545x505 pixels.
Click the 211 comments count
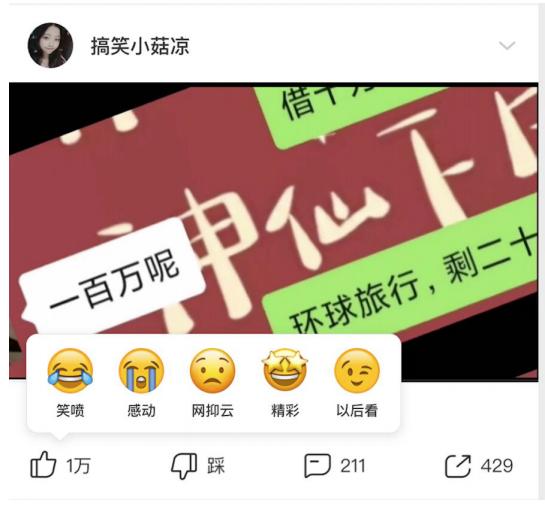[353, 466]
